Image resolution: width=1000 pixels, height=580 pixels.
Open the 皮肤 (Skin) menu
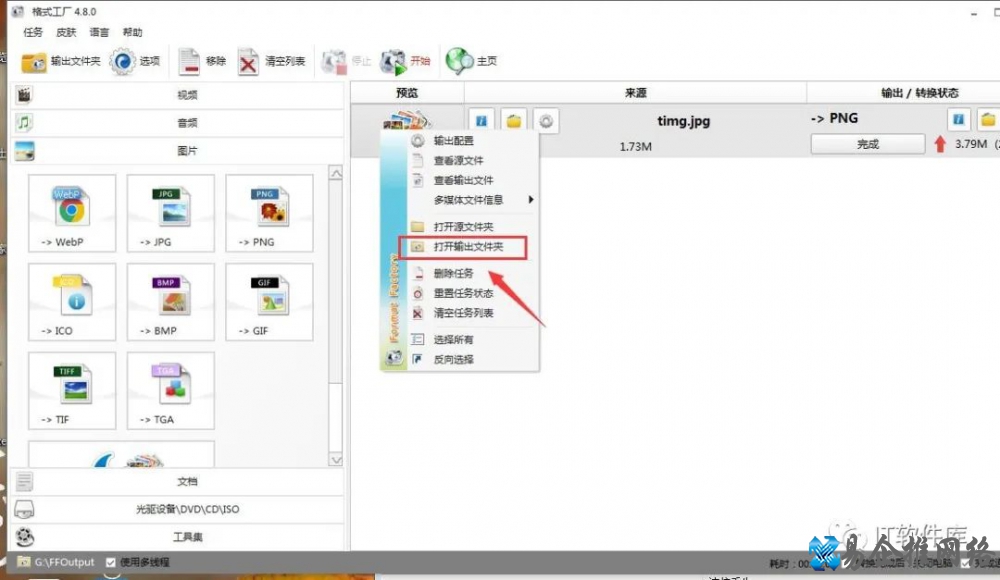66,32
